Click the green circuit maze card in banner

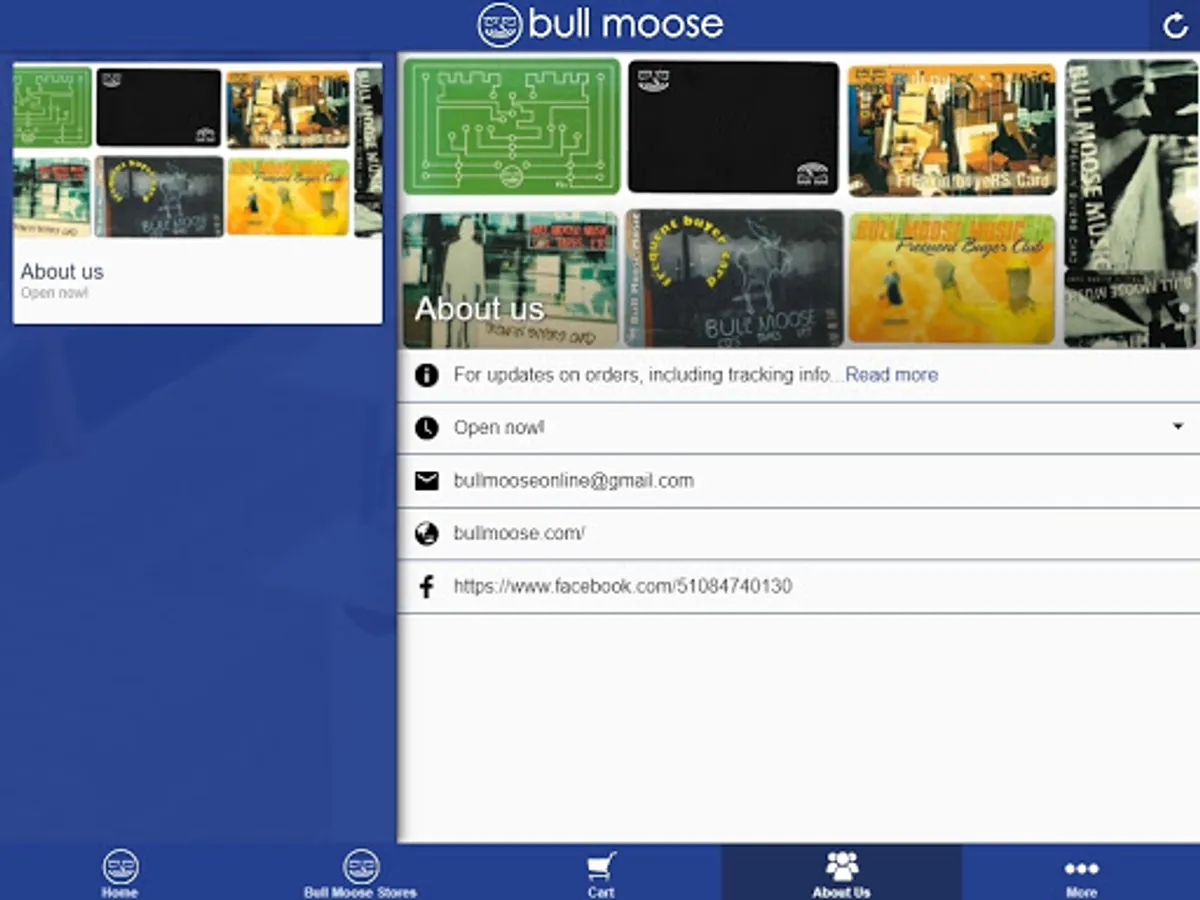point(511,126)
